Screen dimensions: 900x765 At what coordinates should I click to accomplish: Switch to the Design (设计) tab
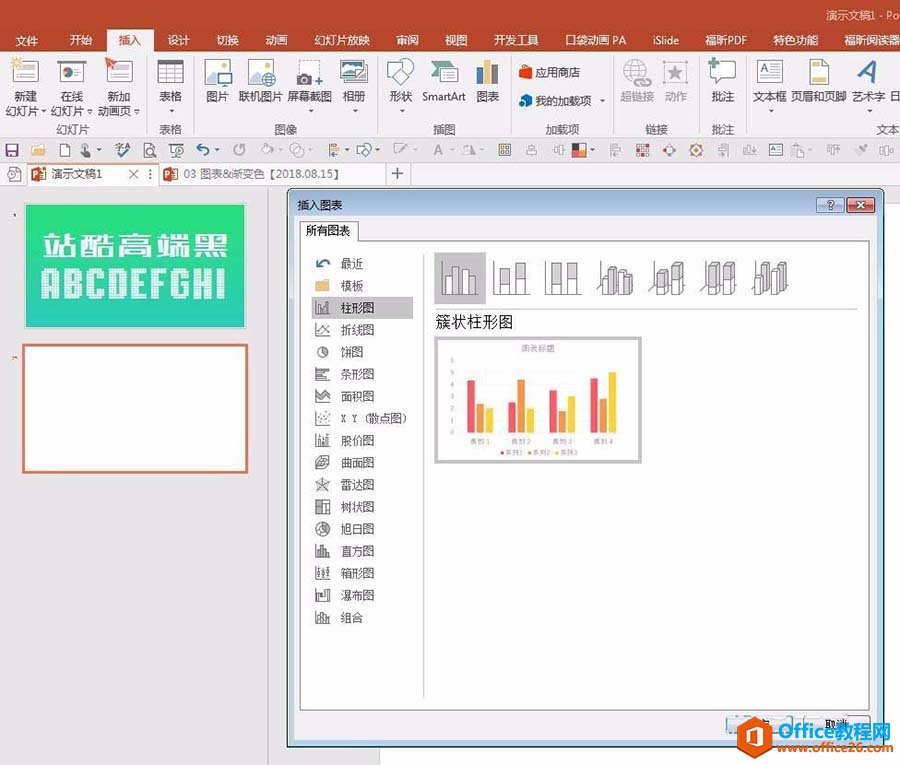click(x=178, y=40)
